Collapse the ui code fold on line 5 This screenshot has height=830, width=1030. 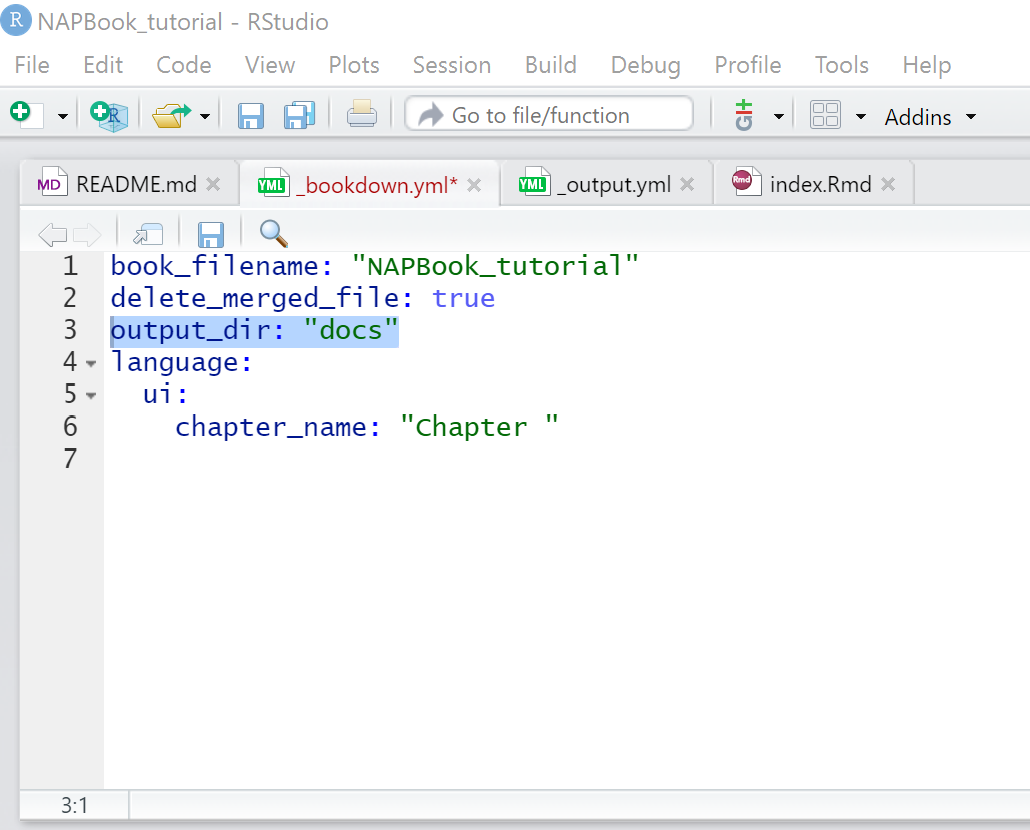(91, 395)
